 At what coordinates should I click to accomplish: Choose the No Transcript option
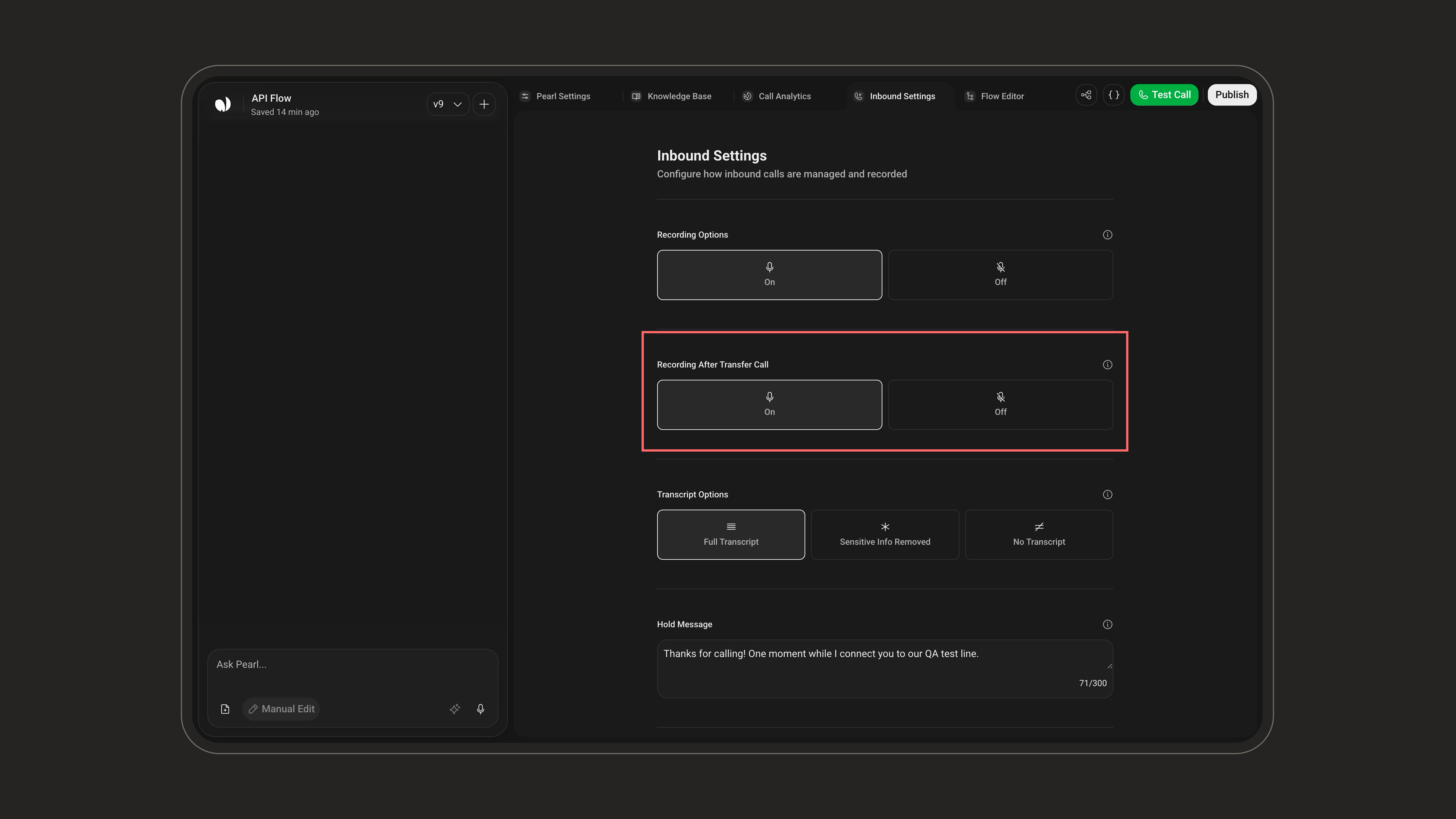(x=1039, y=535)
